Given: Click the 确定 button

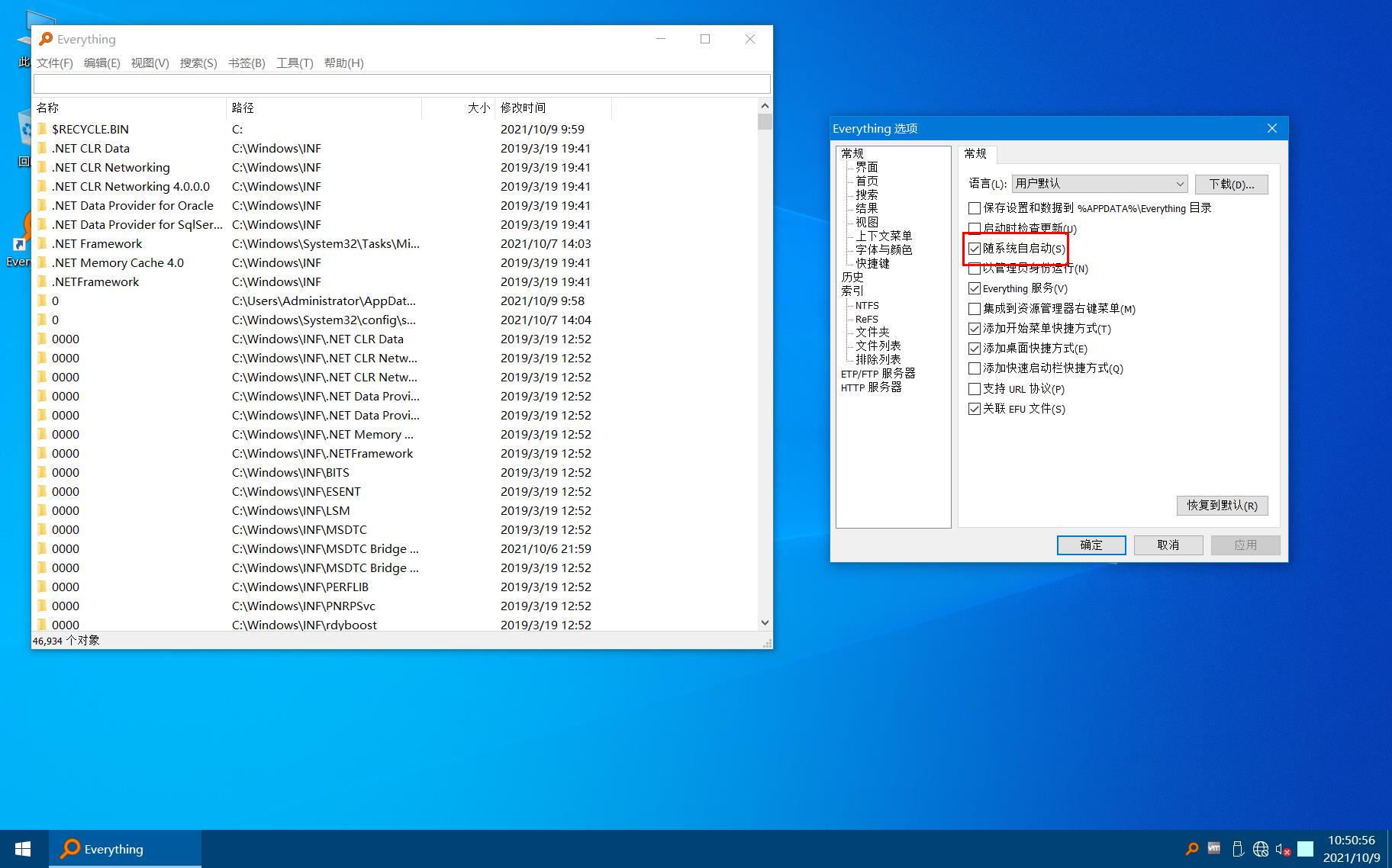Looking at the screenshot, I should click(1091, 545).
